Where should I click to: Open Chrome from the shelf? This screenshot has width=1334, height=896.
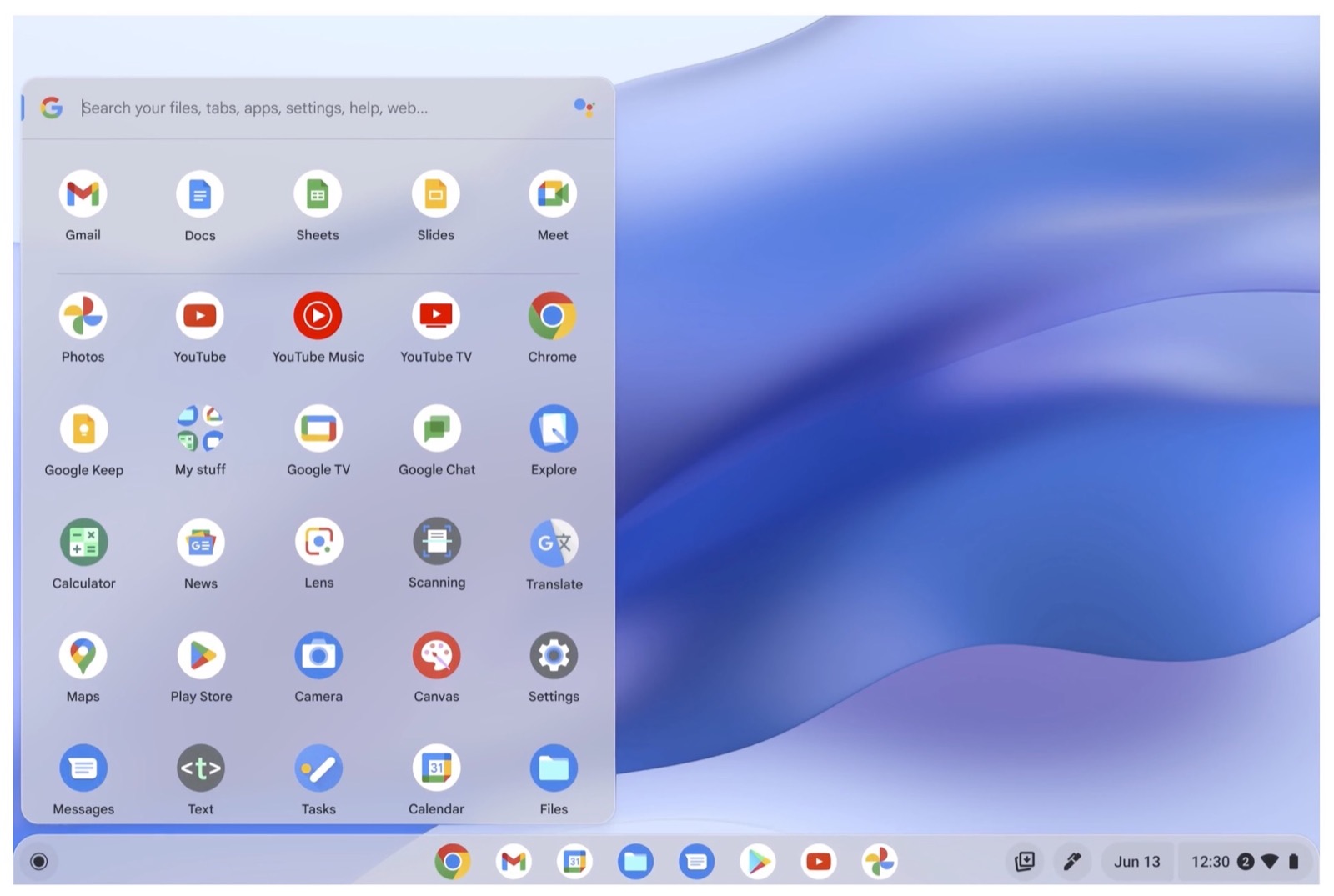[x=452, y=861]
